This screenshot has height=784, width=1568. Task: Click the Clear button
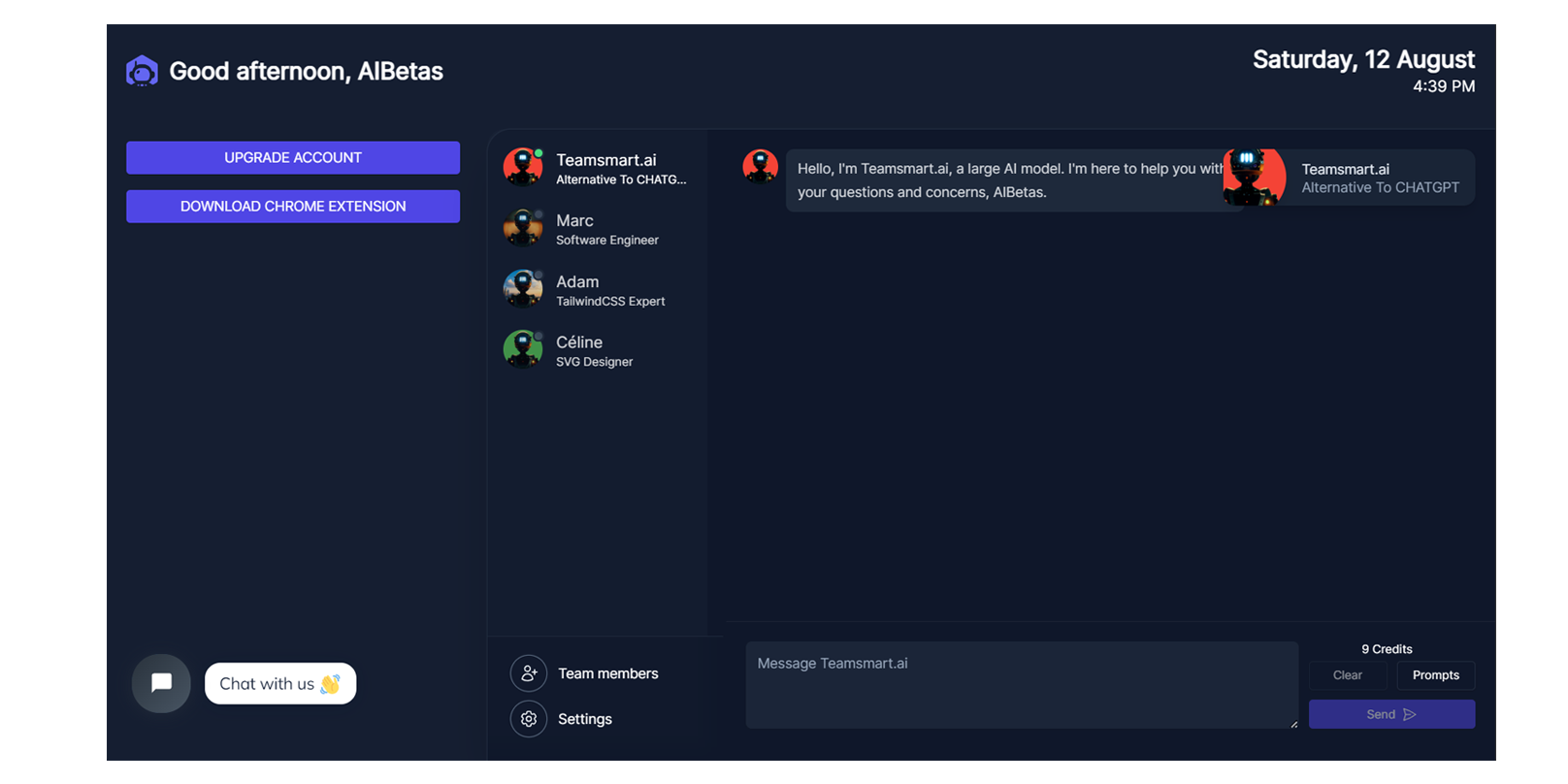point(1348,675)
